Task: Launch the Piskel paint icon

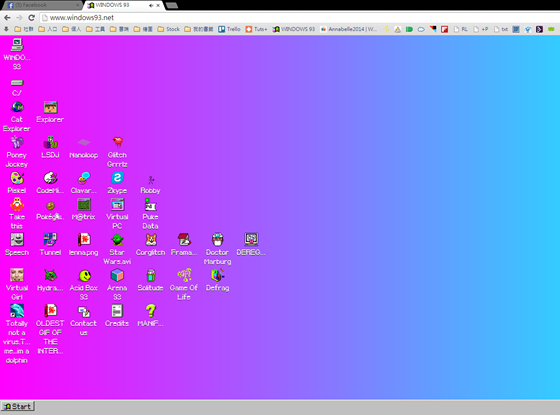Action: 17,178
